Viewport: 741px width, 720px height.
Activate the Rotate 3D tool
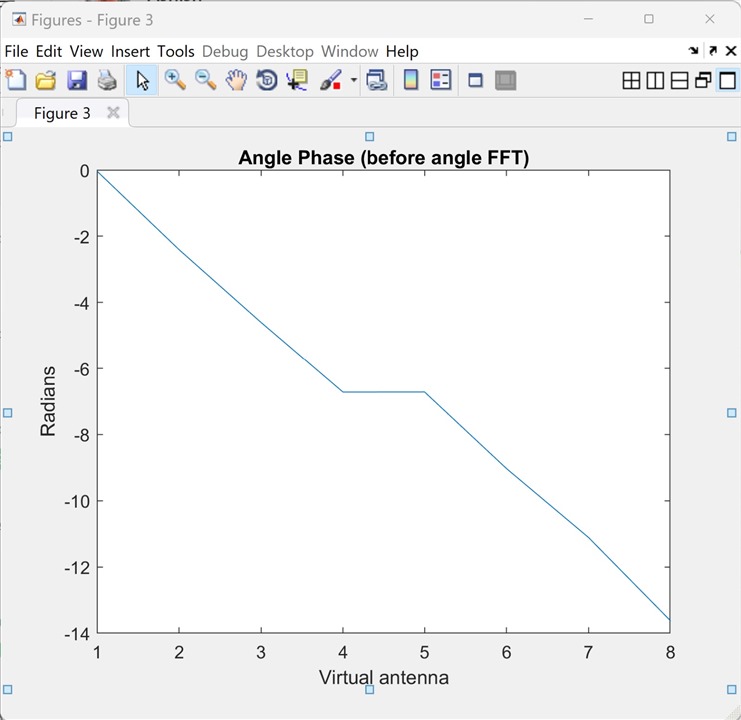267,80
